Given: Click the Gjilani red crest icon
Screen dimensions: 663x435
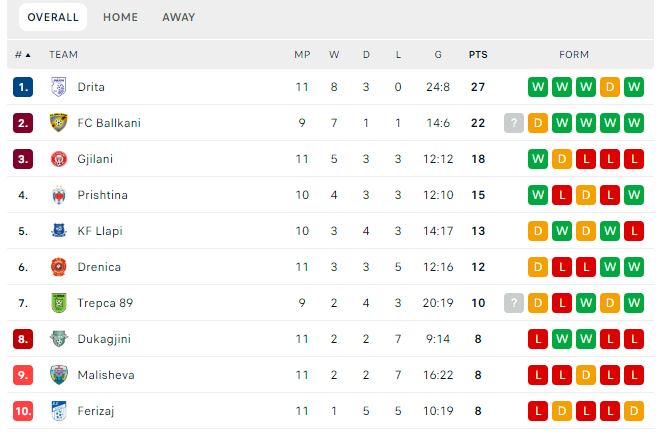Looking at the screenshot, I should pos(59,159).
